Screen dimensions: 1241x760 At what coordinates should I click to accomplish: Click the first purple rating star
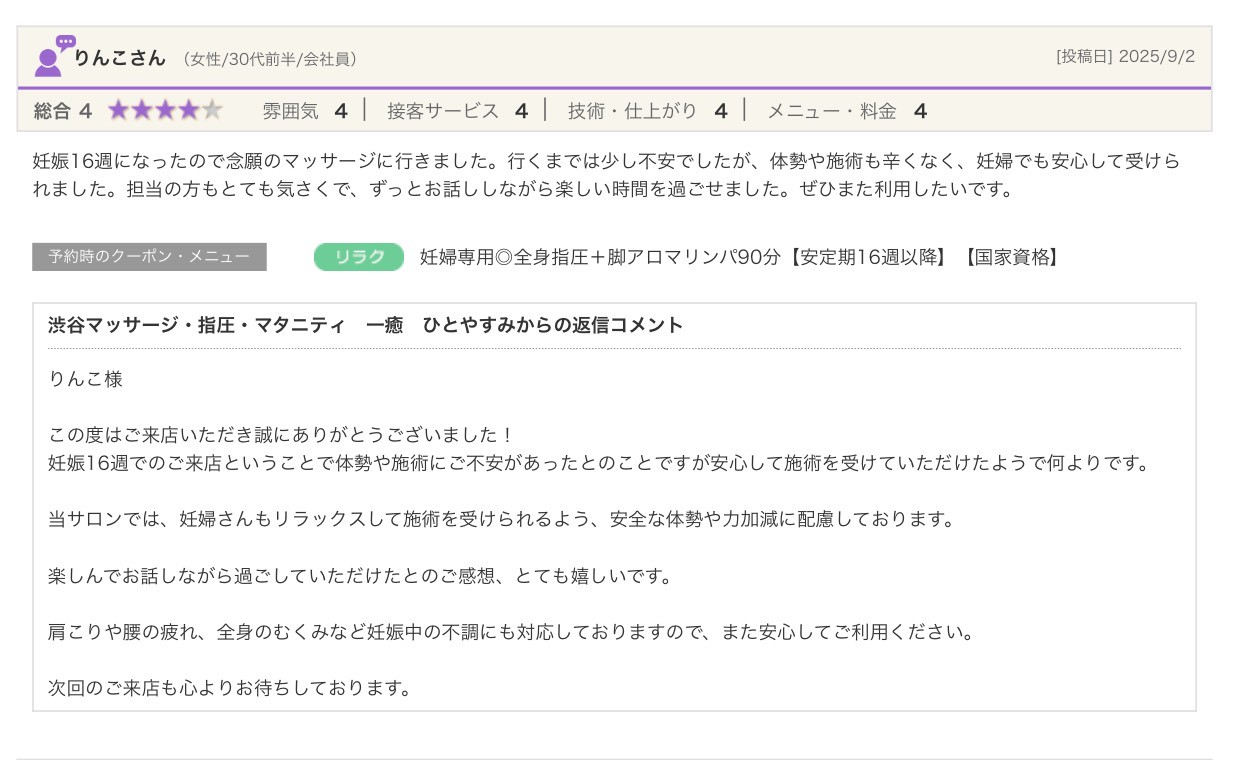pyautogui.click(x=119, y=111)
